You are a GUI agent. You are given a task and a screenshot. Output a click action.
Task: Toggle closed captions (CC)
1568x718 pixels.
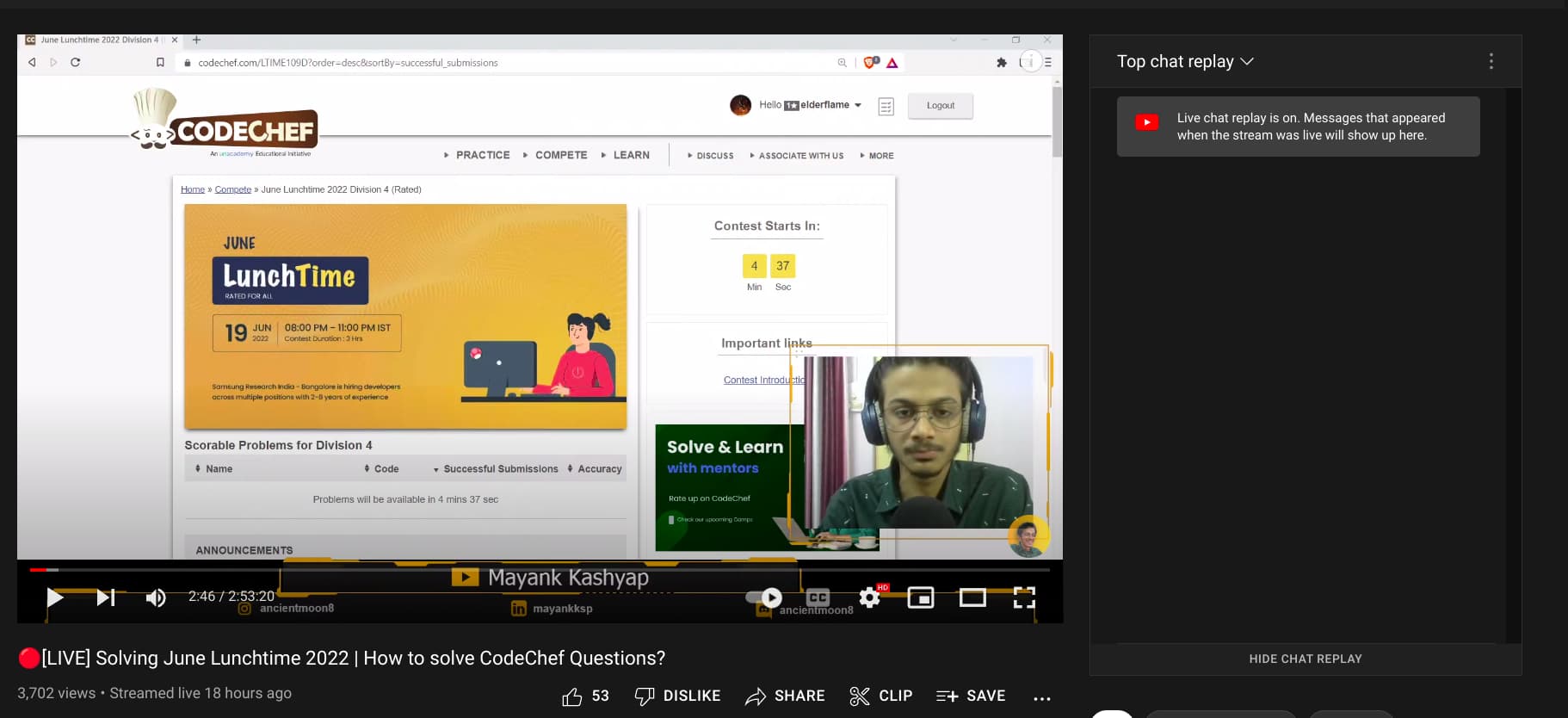click(818, 597)
